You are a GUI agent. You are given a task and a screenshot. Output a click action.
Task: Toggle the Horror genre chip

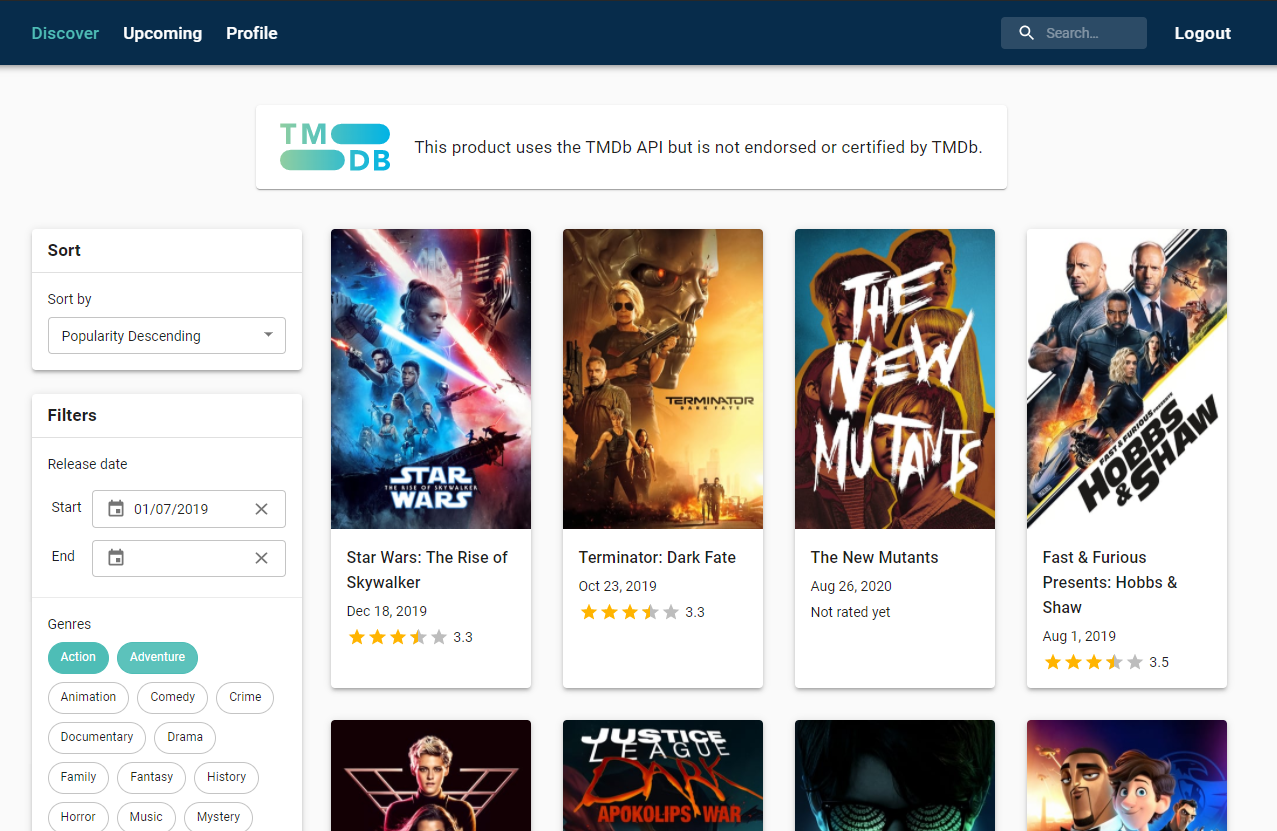(78, 817)
